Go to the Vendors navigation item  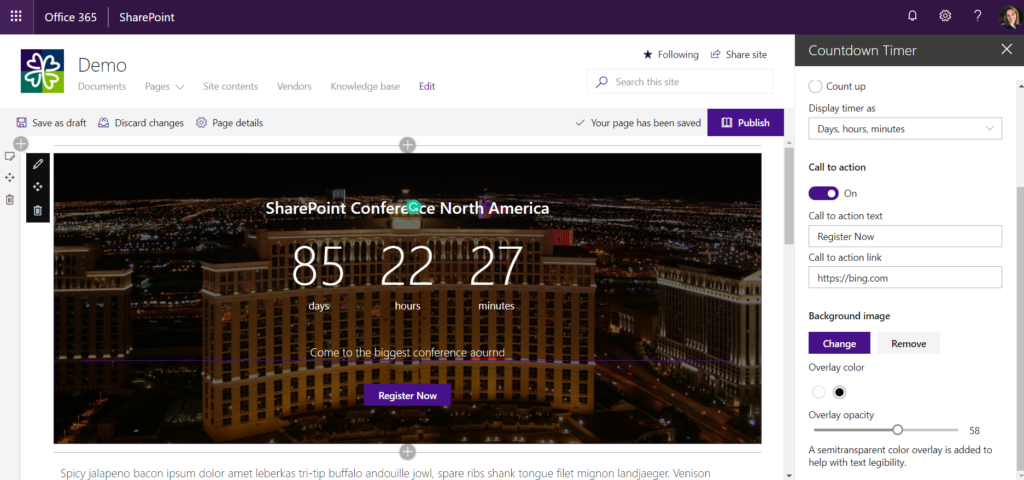[294, 86]
